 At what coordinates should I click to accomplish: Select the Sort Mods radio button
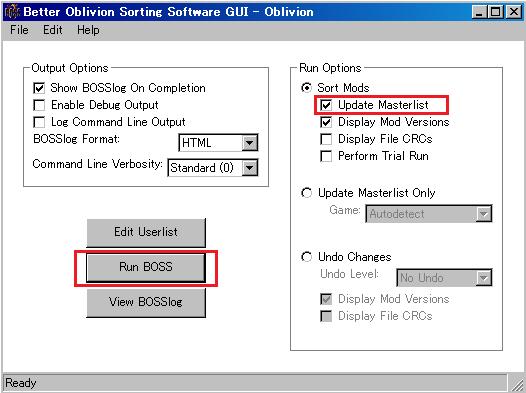click(x=306, y=88)
